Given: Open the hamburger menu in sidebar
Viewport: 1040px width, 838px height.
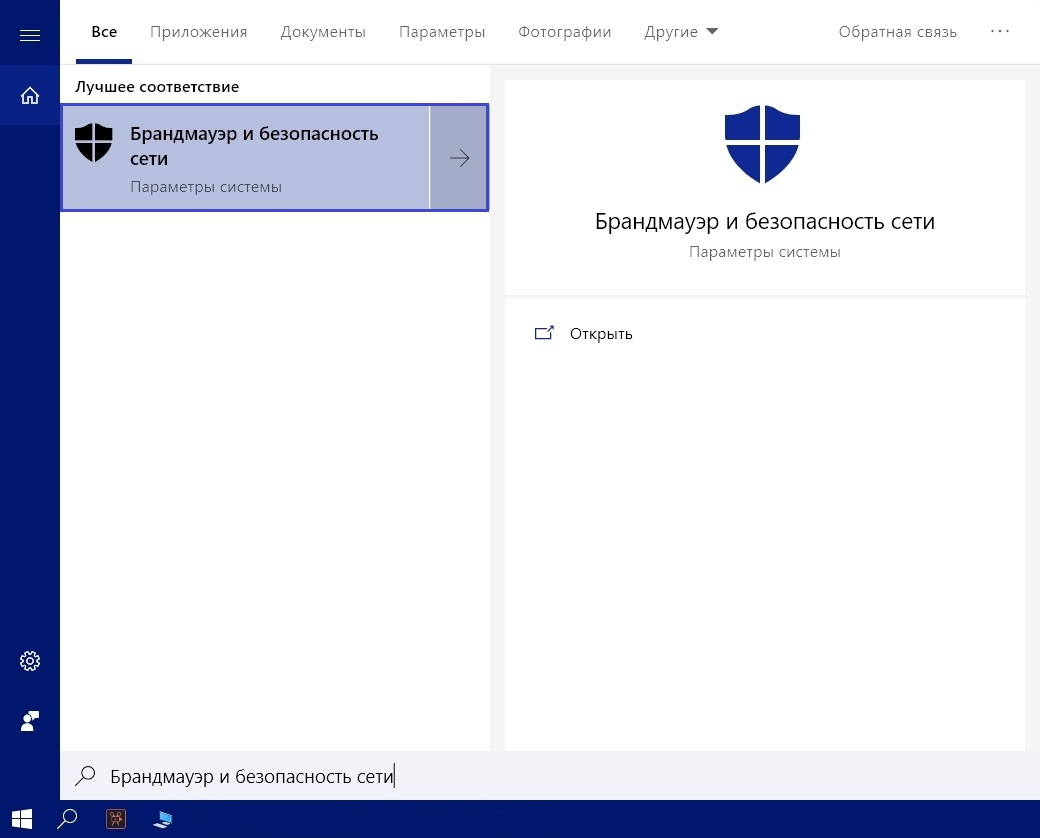Looking at the screenshot, I should [x=30, y=35].
